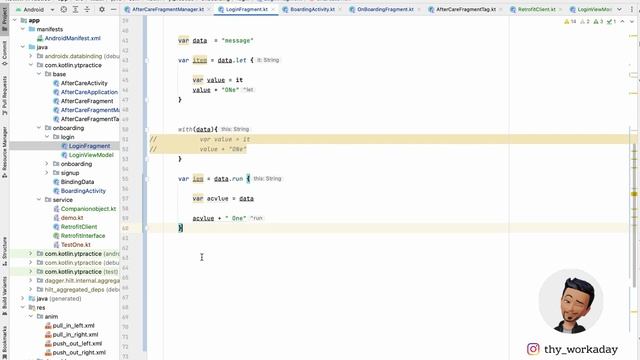Image resolution: width=640 pixels, height=360 pixels.
Task: Select AfterCareActivity in project tree
Action: click(x=84, y=83)
